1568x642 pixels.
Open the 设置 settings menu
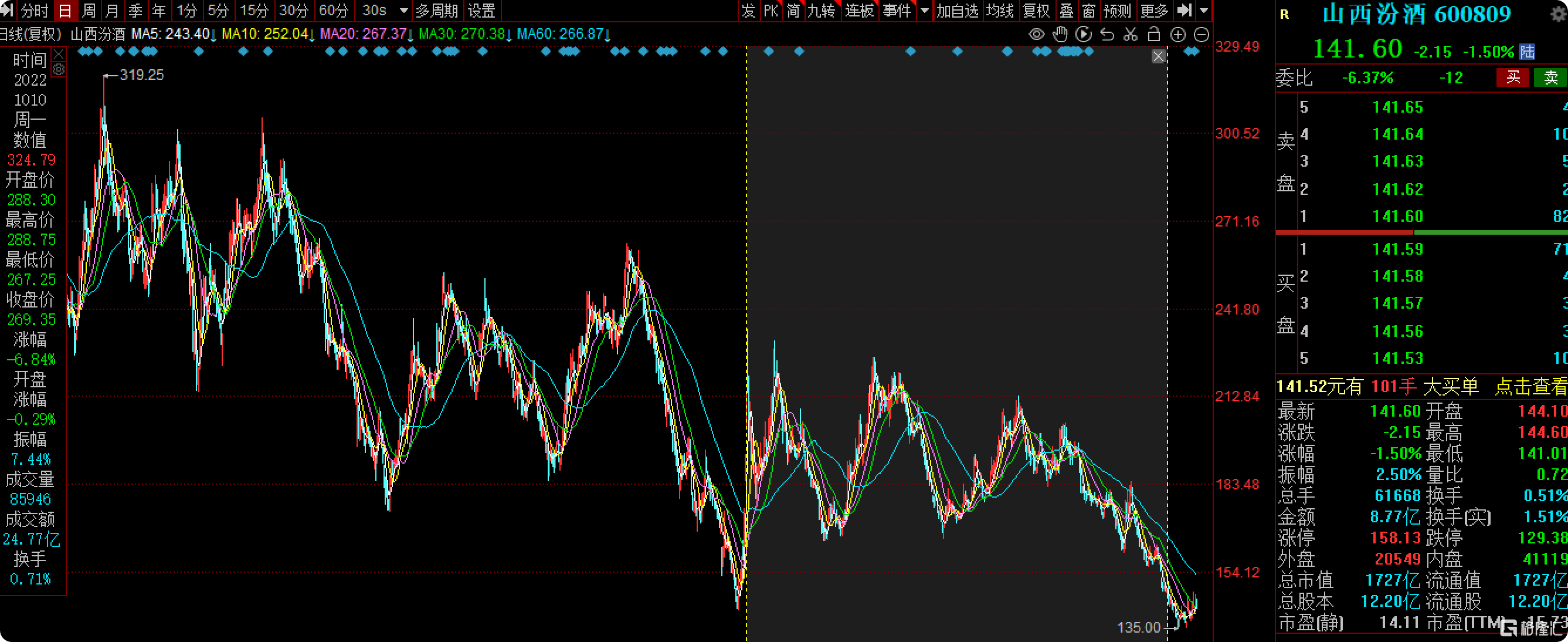(x=481, y=11)
